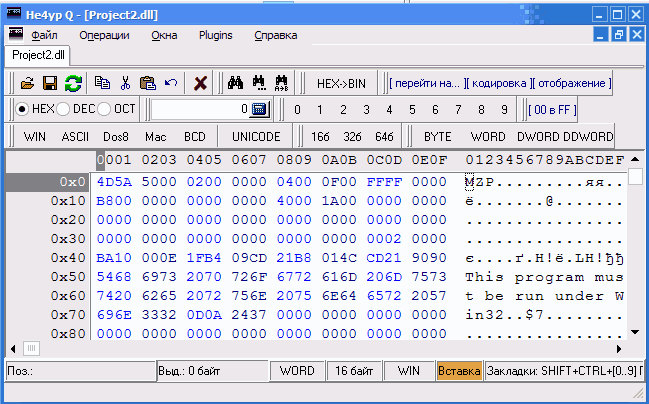Select the DEC radio button

coord(63,109)
